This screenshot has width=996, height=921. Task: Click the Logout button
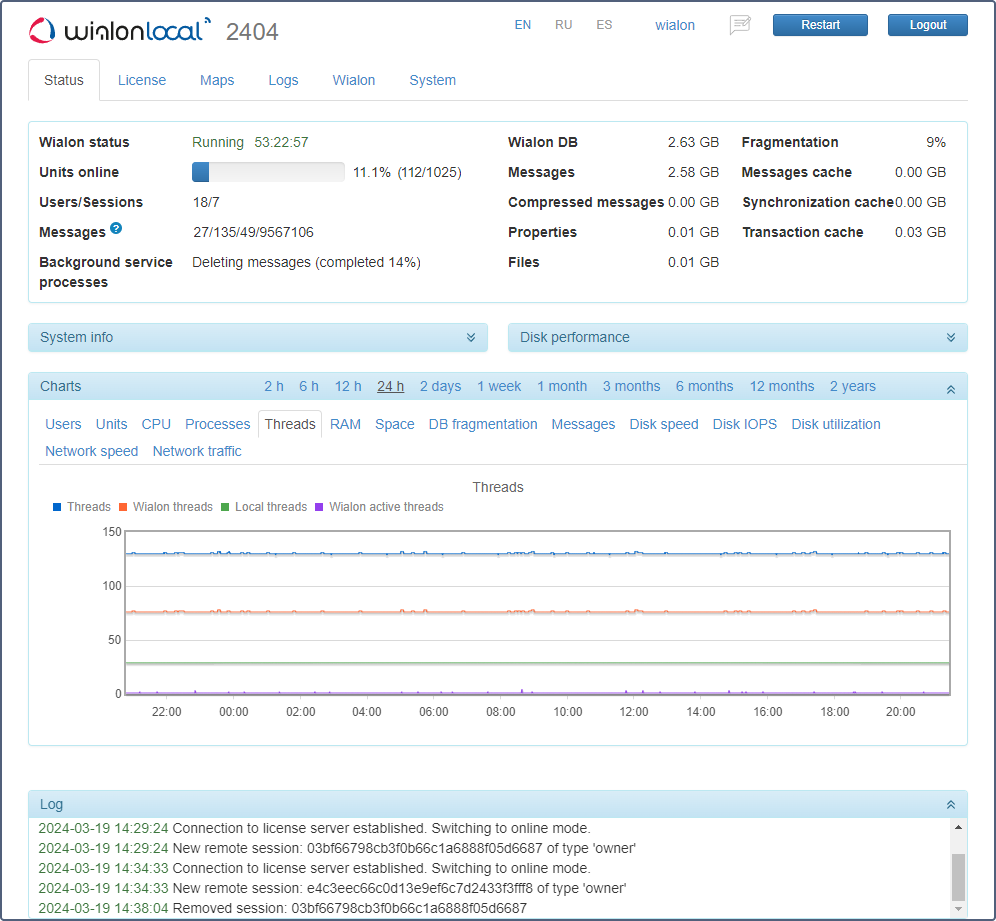pyautogui.click(x=927, y=25)
